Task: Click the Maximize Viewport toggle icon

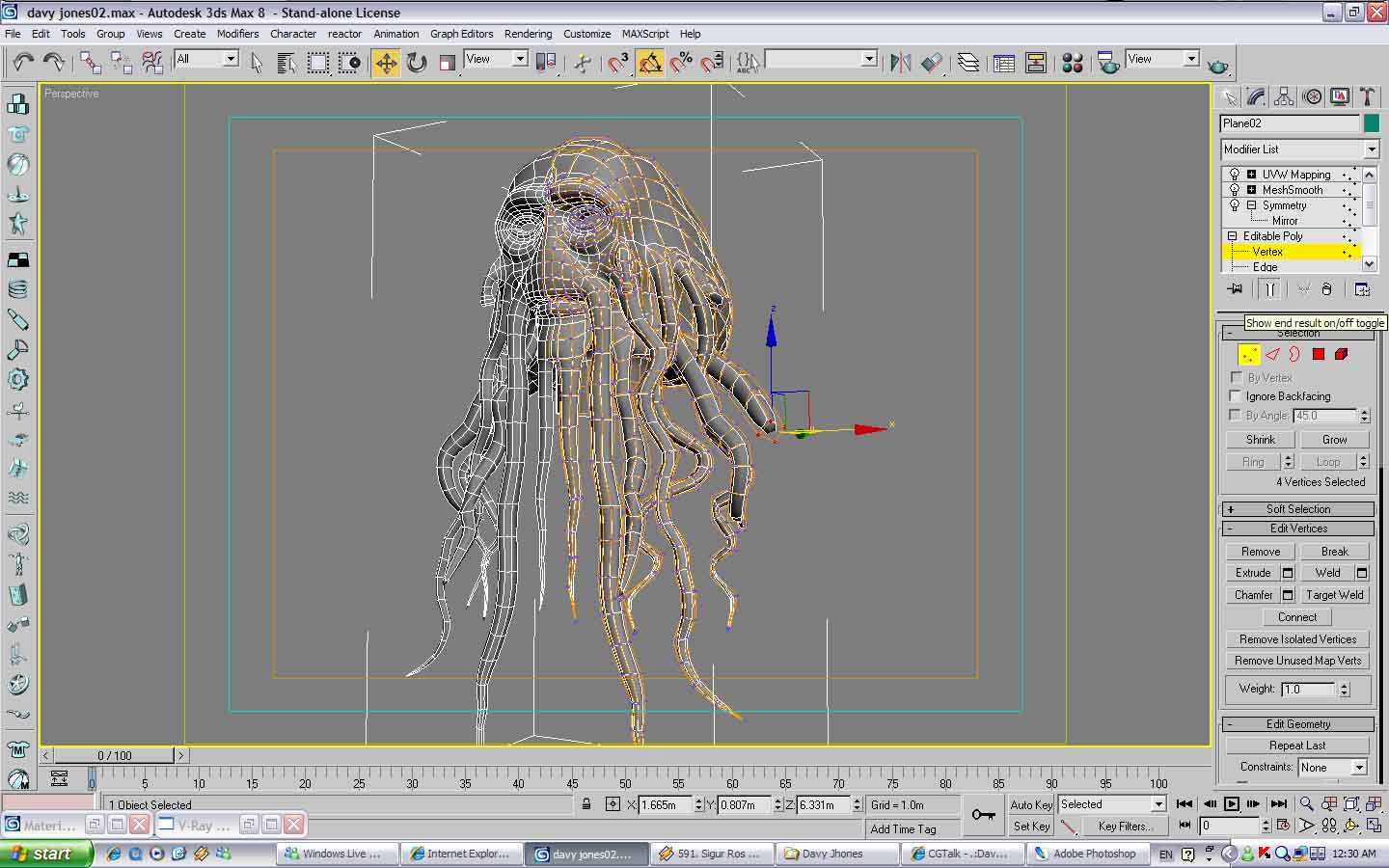Action: [1374, 826]
